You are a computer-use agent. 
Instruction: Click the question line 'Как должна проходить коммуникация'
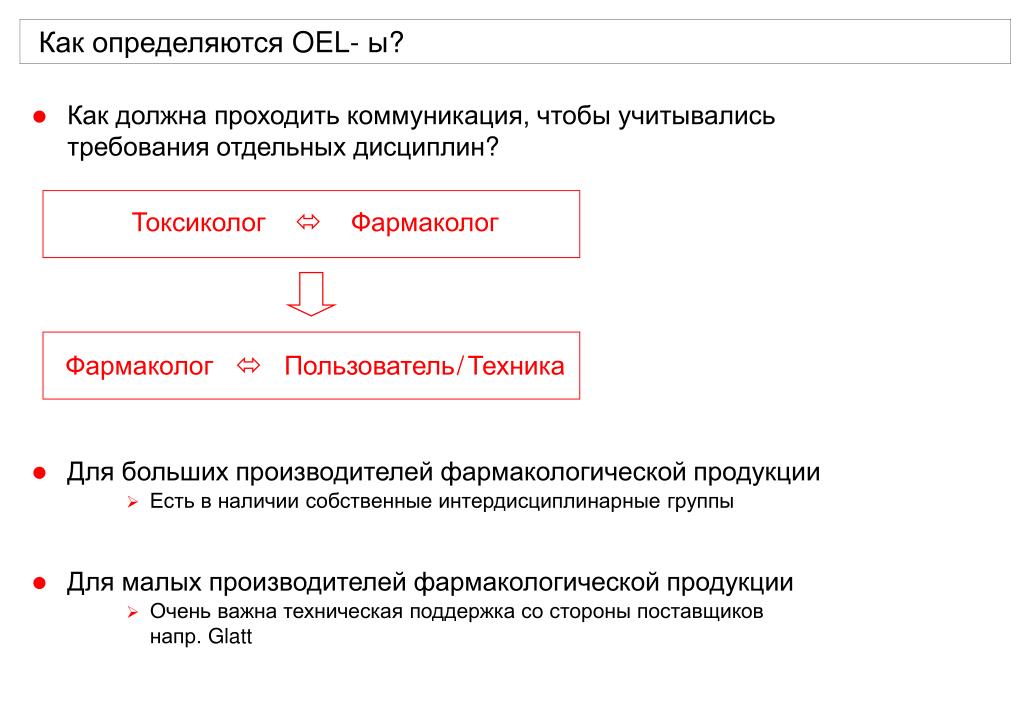click(x=421, y=116)
